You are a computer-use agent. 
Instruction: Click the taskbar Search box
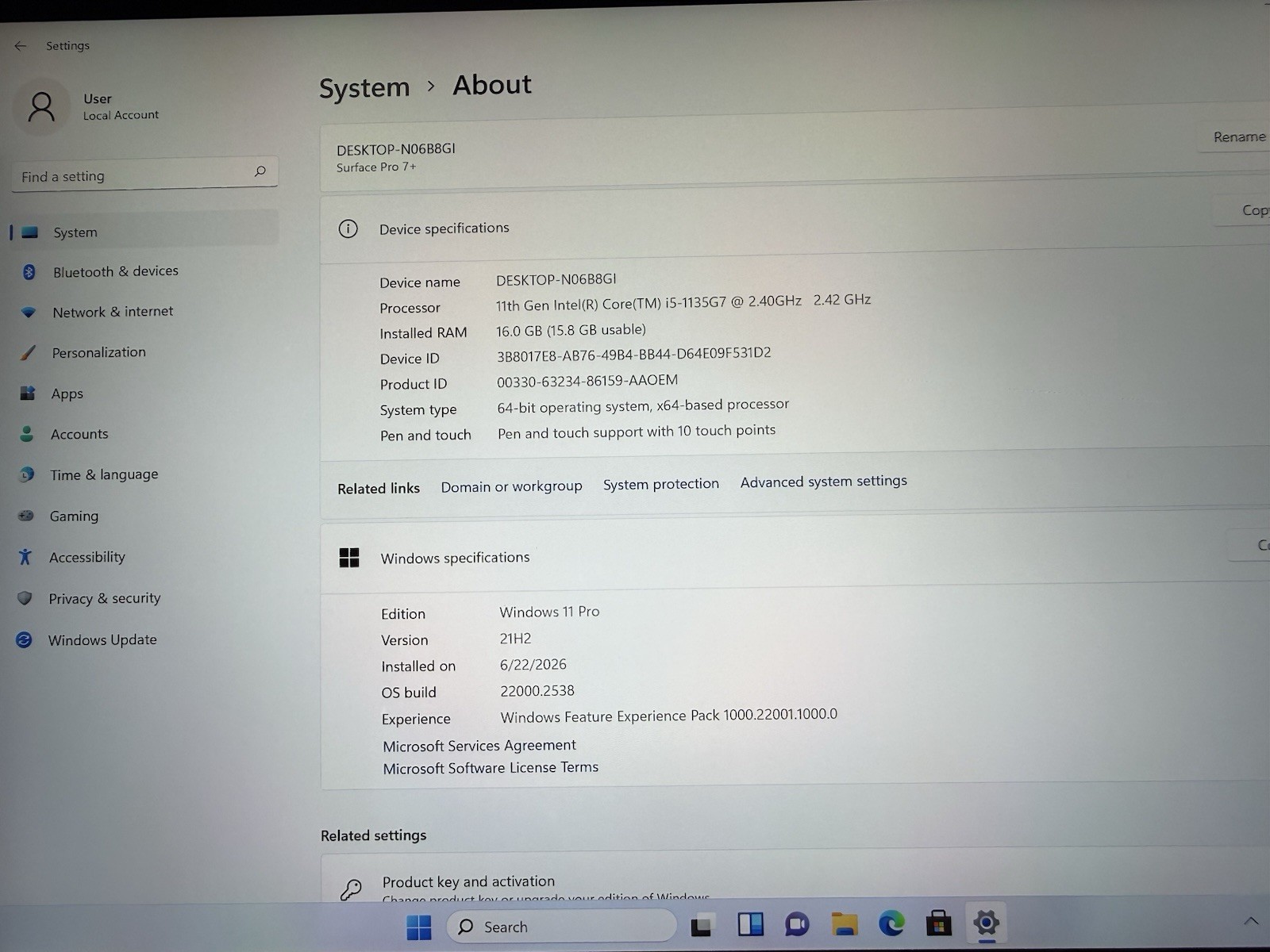point(561,926)
